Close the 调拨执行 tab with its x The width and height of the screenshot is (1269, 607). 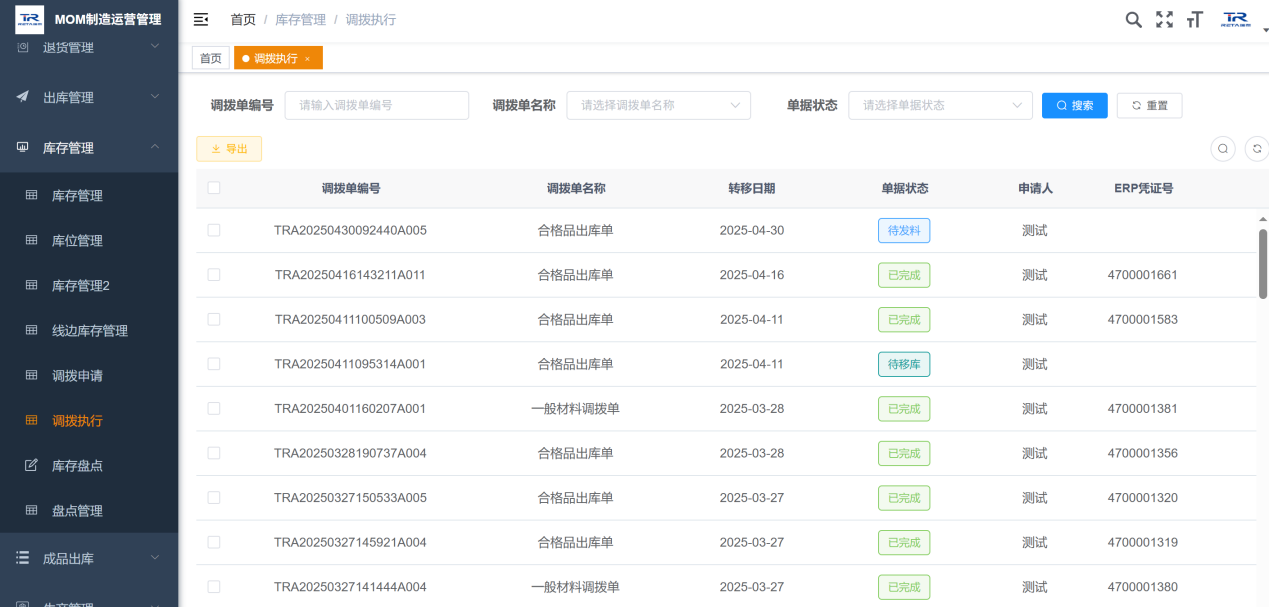tap(307, 59)
